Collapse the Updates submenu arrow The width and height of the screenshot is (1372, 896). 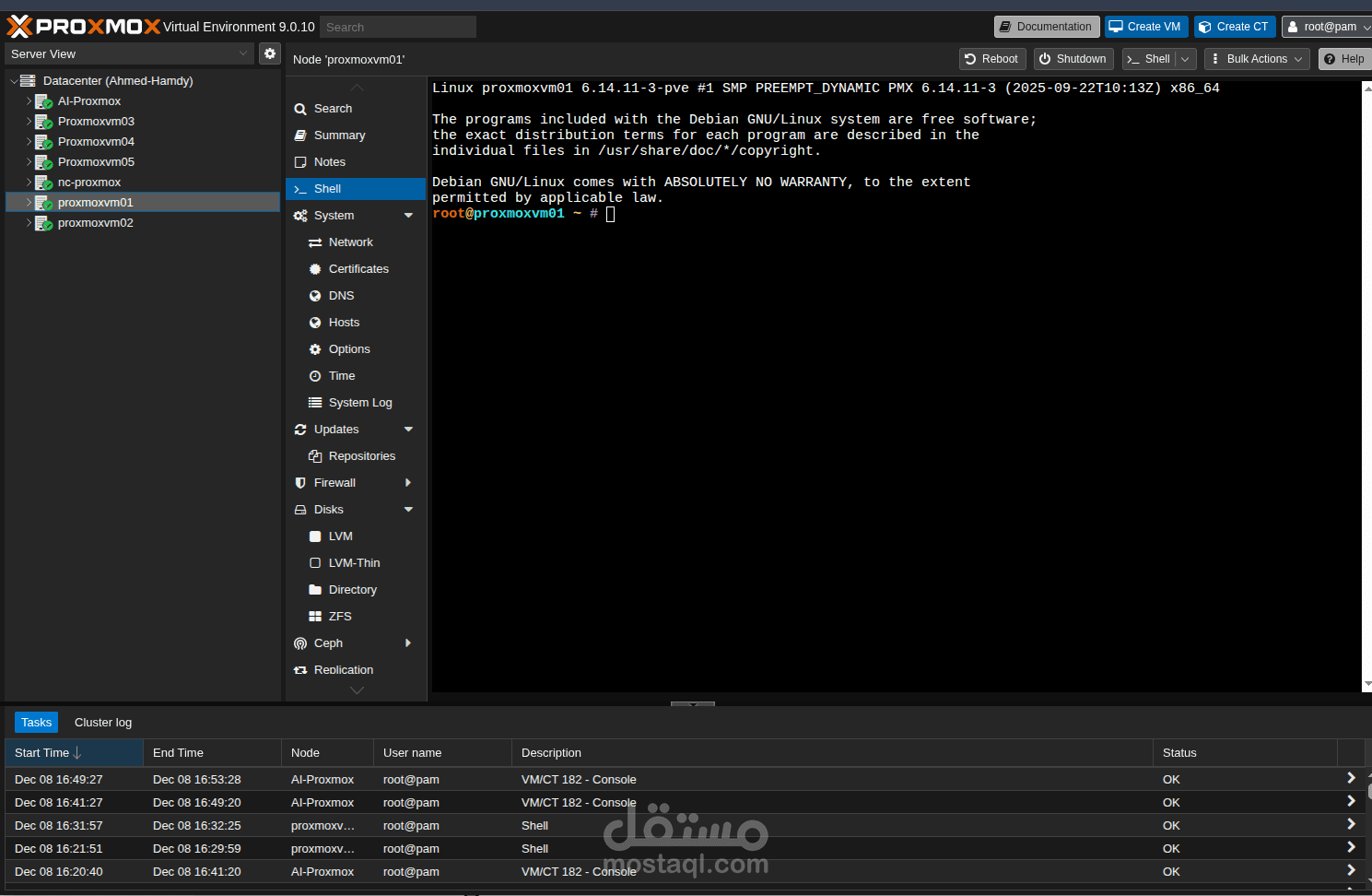408,430
